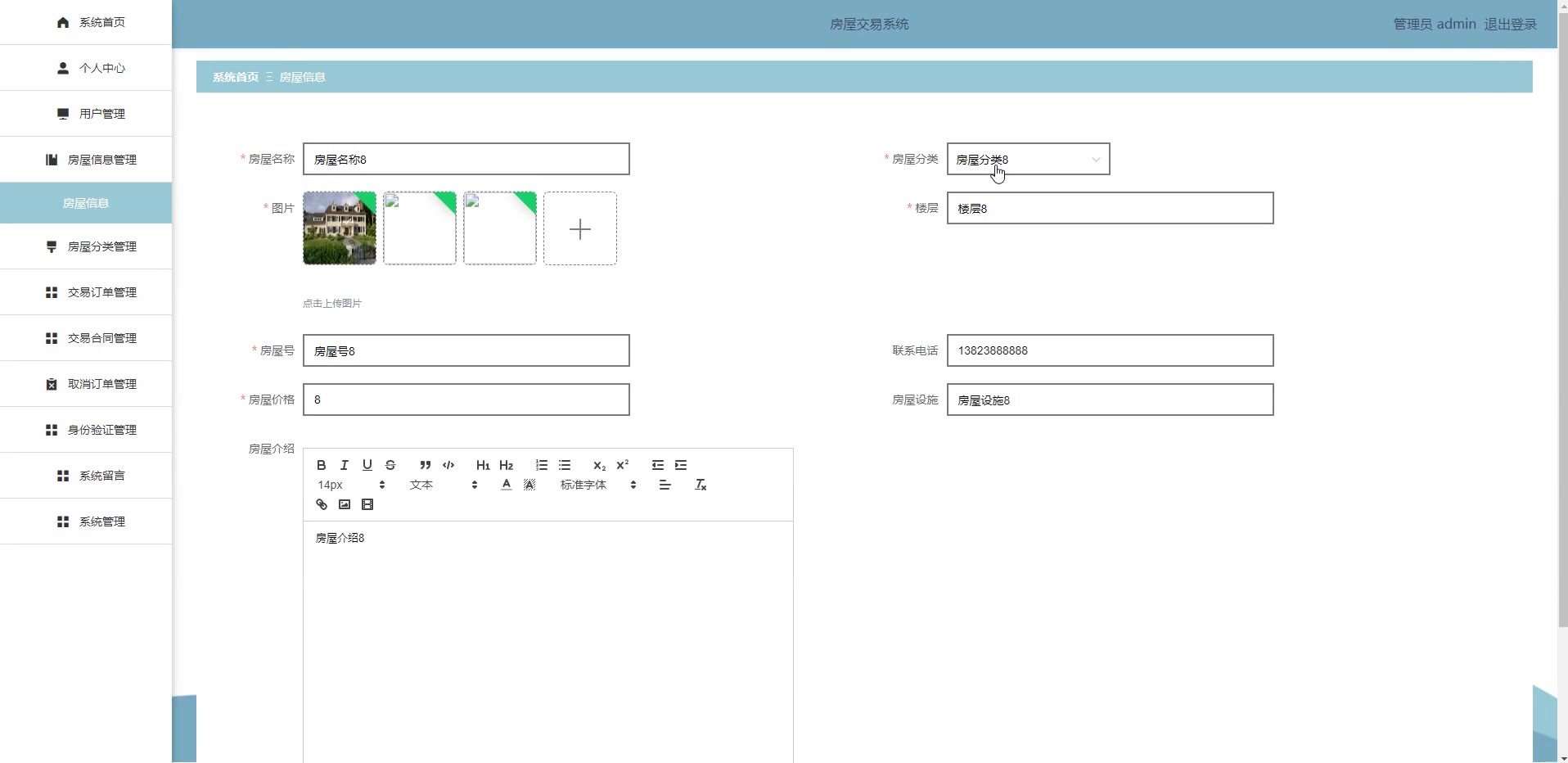The image size is (1568, 763).
Task: Focus the 房屋名称 input field
Action: coord(466,159)
